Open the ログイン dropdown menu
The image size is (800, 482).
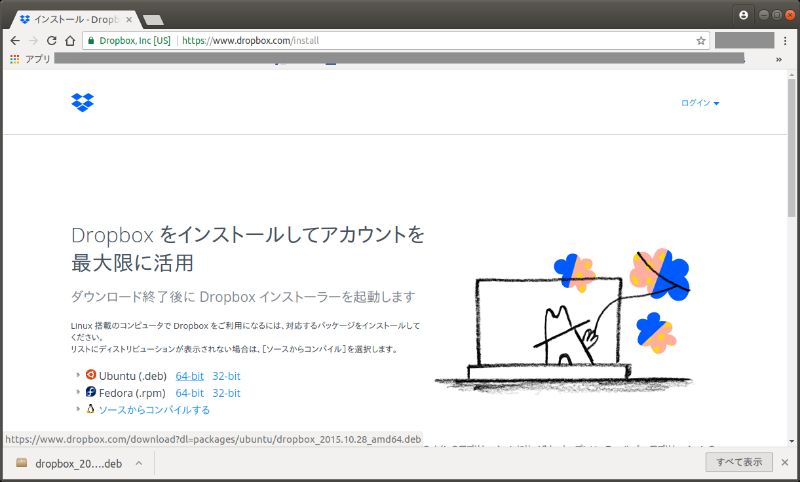pyautogui.click(x=700, y=103)
